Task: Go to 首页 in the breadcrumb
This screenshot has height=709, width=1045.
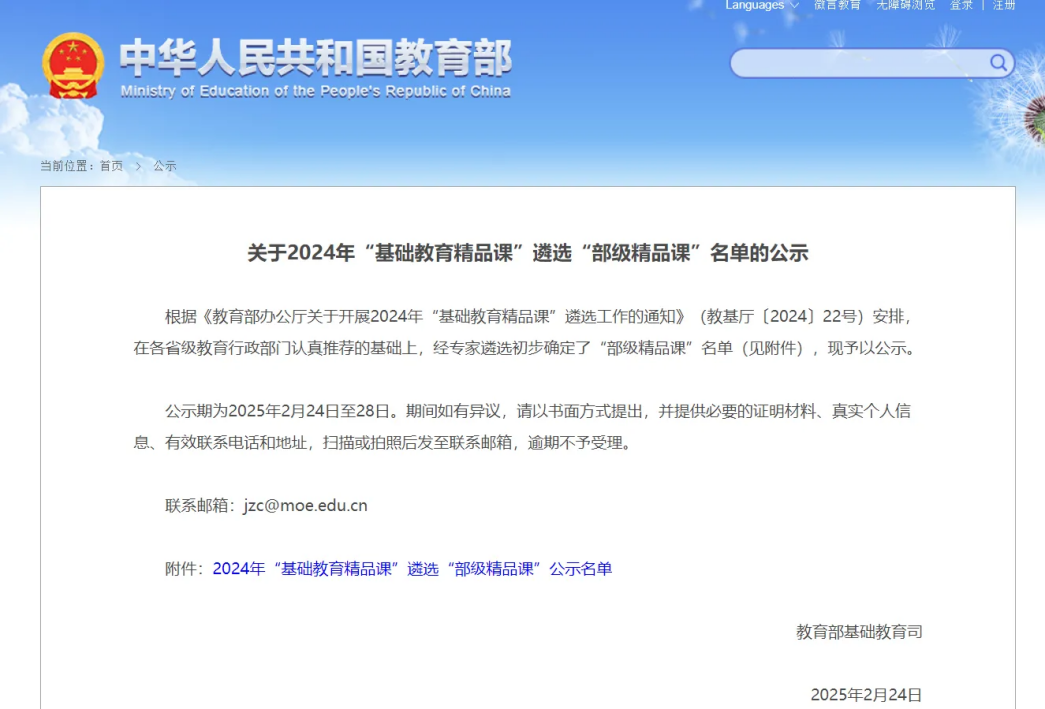Action: 111,166
